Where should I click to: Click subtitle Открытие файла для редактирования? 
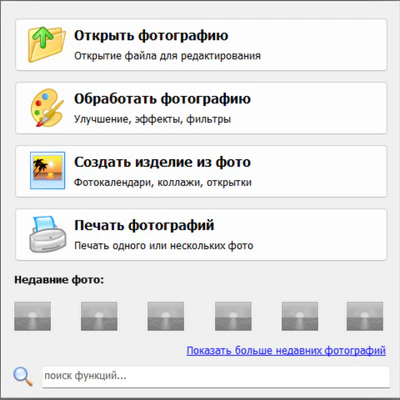167,56
